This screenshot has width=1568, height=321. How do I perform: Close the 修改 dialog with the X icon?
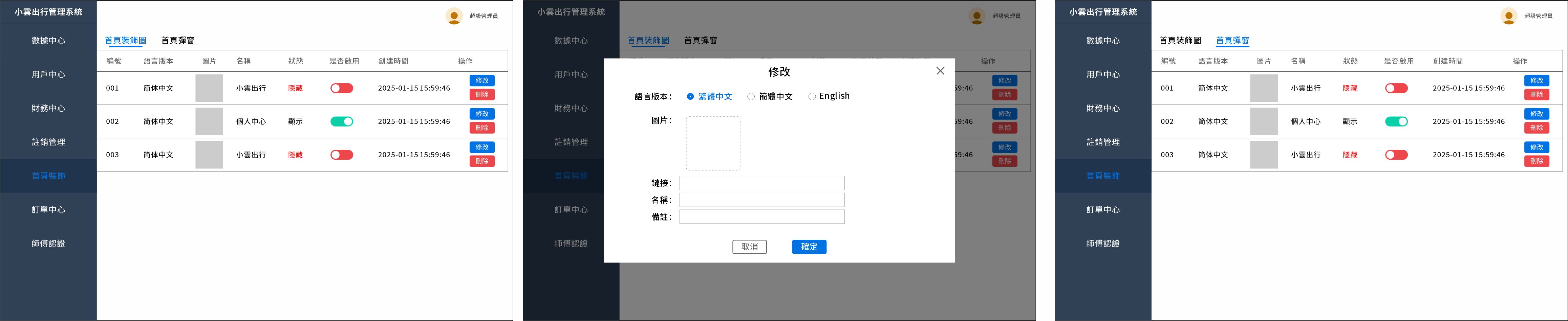tap(940, 71)
